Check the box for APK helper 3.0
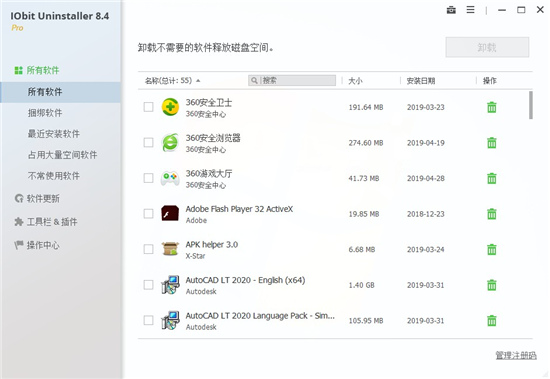 point(148,249)
